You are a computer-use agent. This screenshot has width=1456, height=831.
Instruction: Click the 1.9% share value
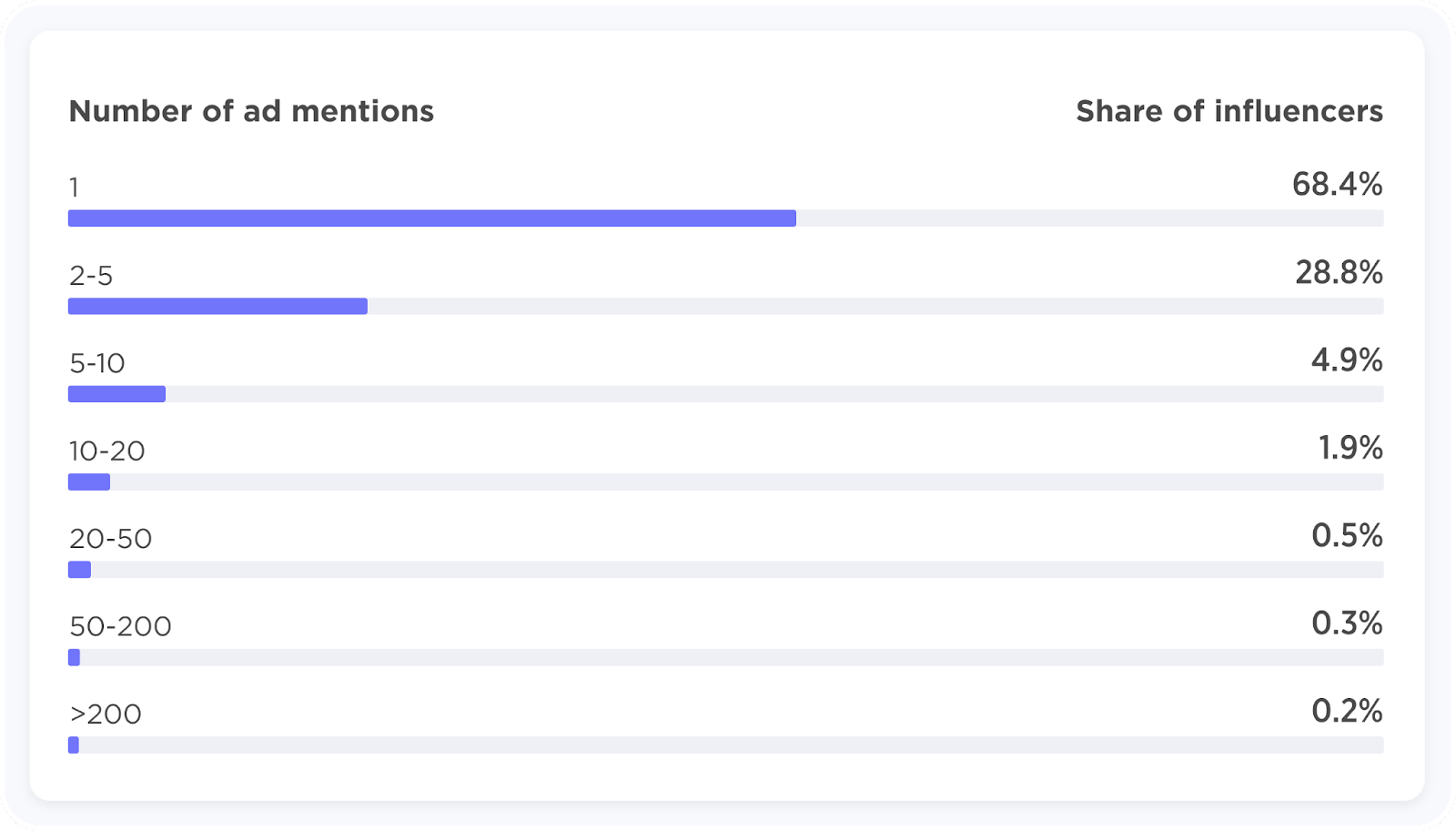pyautogui.click(x=1350, y=448)
